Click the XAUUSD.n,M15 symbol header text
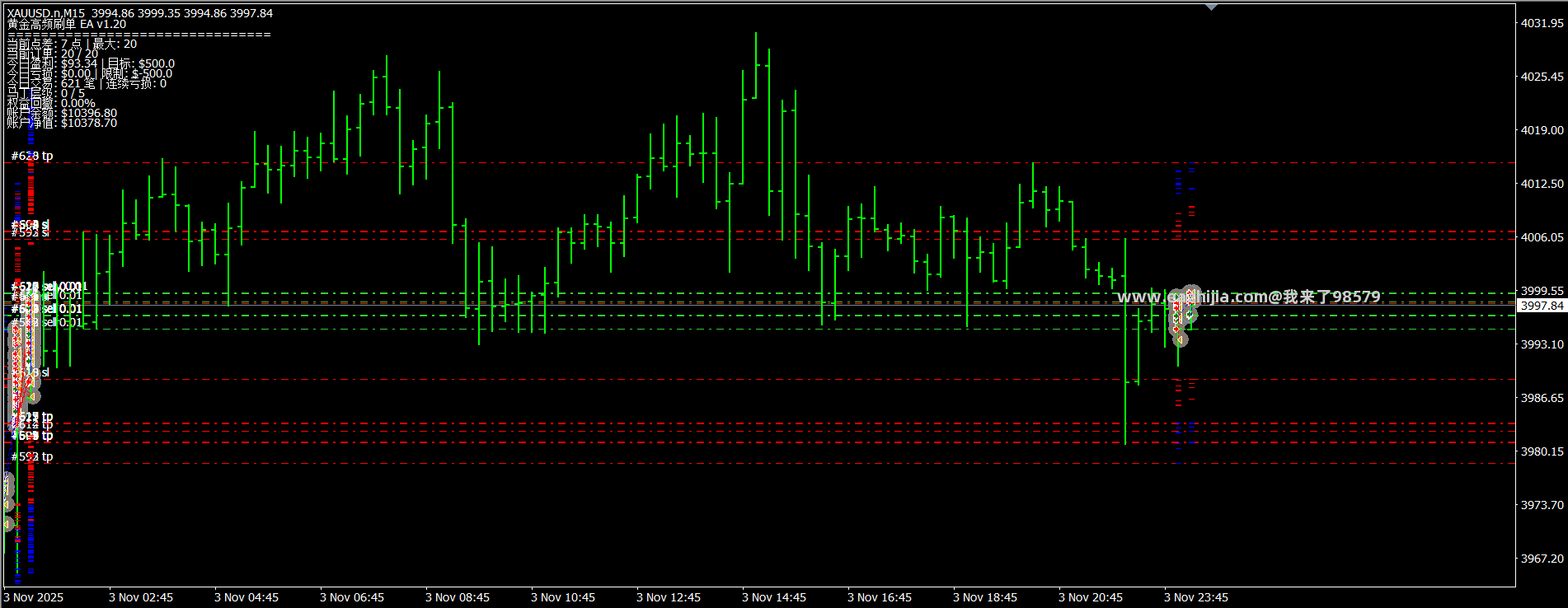 (x=46, y=13)
